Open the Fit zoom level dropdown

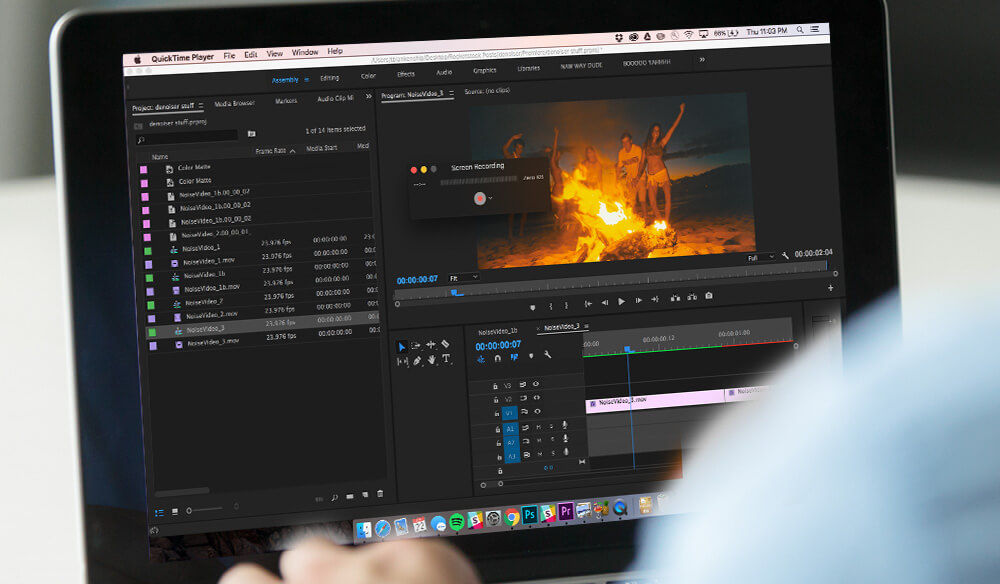[464, 278]
